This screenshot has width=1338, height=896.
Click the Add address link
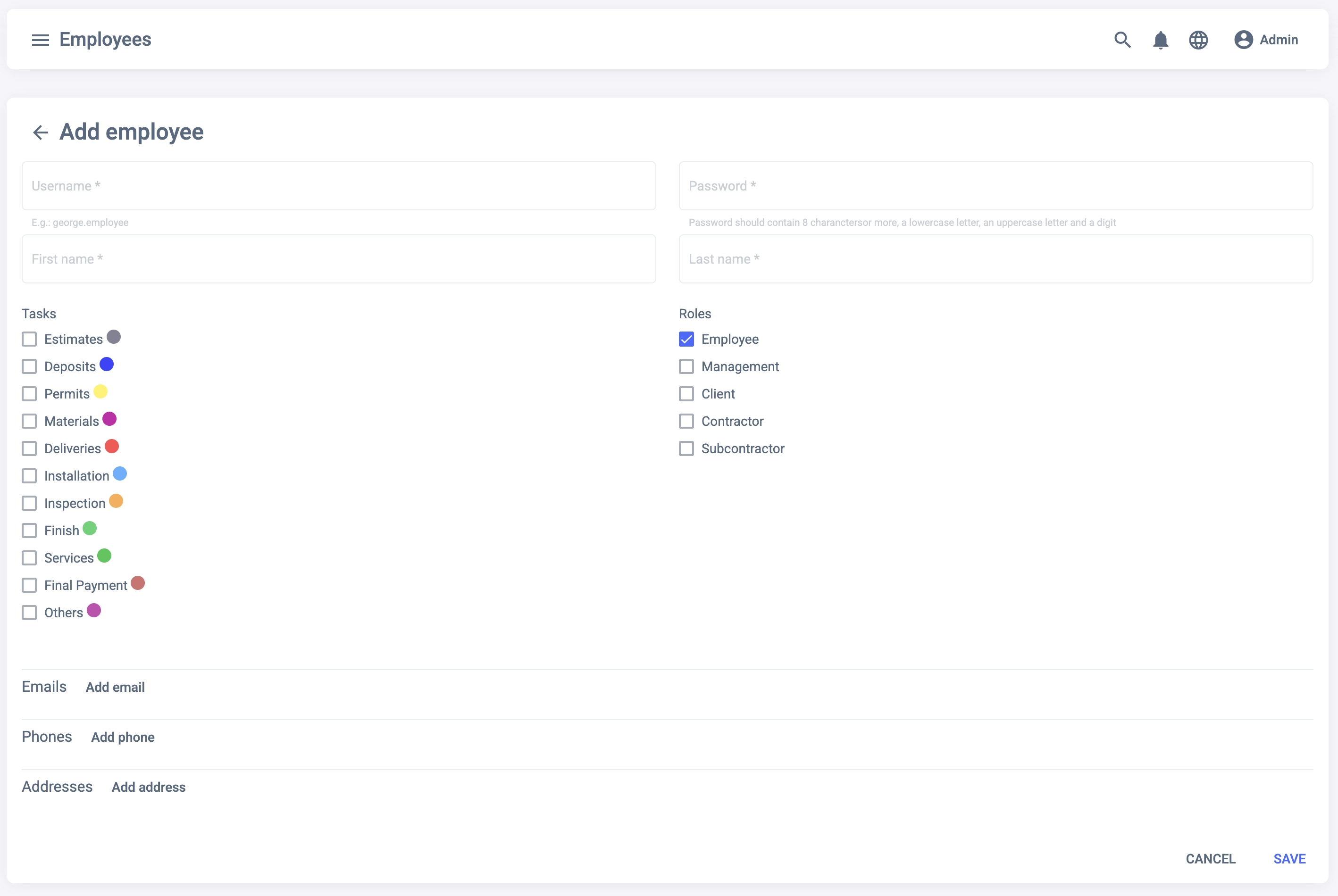click(149, 788)
